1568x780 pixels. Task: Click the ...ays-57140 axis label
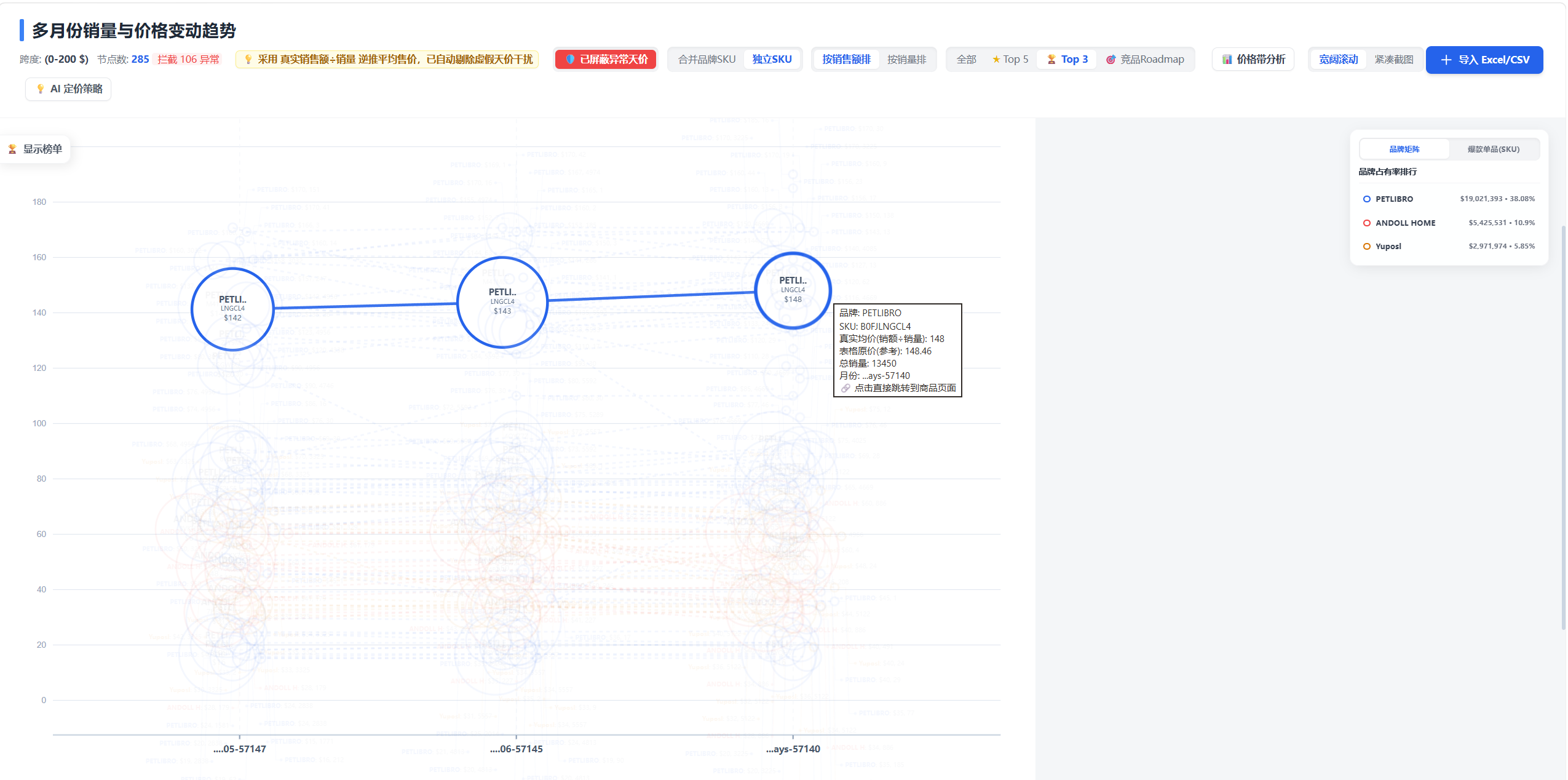click(793, 749)
